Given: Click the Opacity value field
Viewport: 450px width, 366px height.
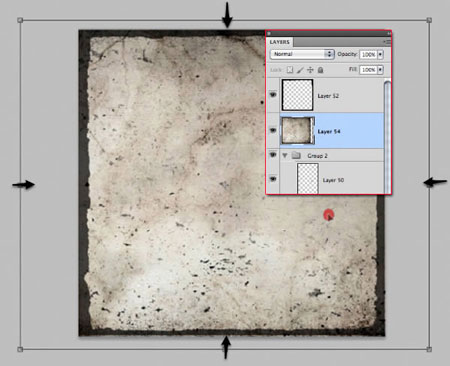Looking at the screenshot, I should click(368, 54).
